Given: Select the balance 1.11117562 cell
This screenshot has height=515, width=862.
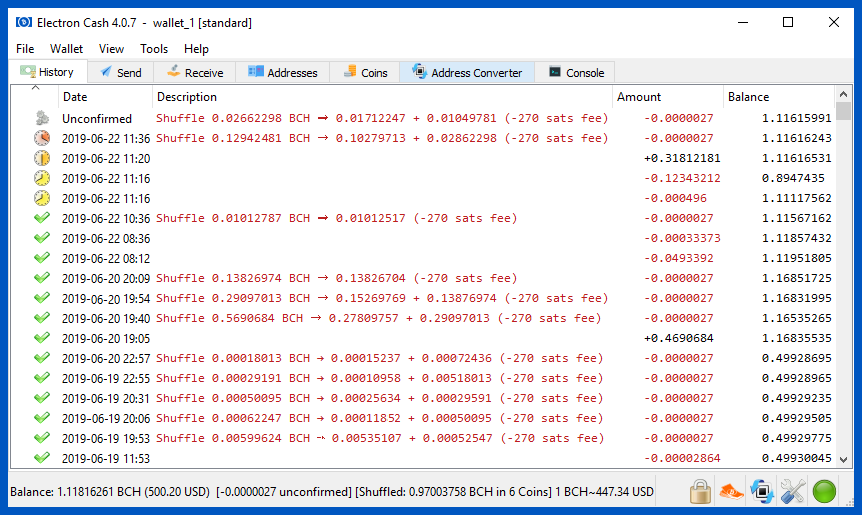Looking at the screenshot, I should pyautogui.click(x=796, y=198).
